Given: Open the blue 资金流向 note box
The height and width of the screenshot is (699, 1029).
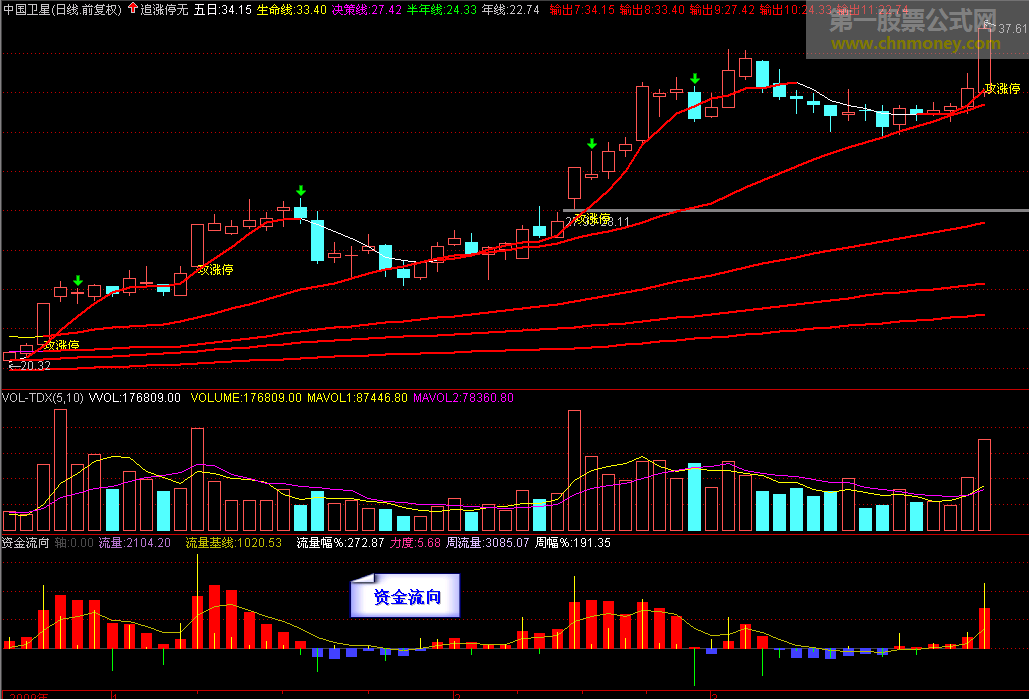Looking at the screenshot, I should 405,595.
